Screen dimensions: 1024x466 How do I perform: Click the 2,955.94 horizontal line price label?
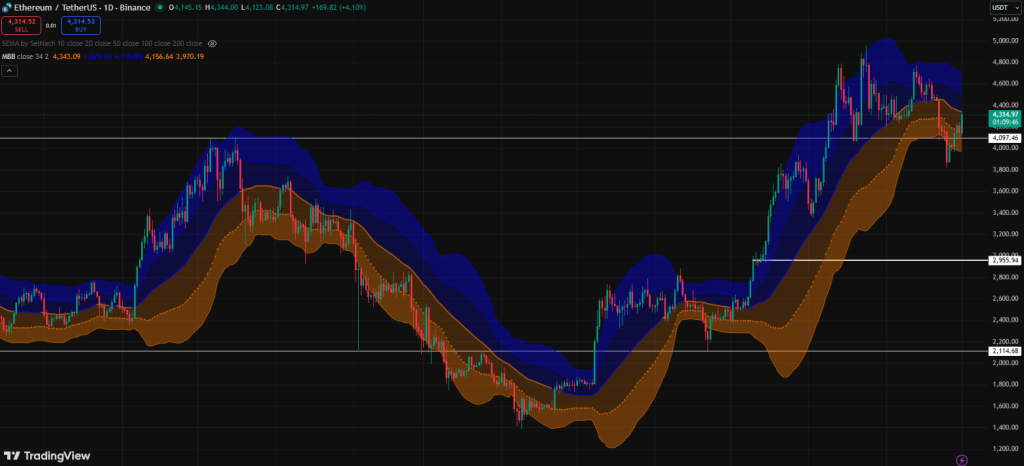tap(1004, 260)
